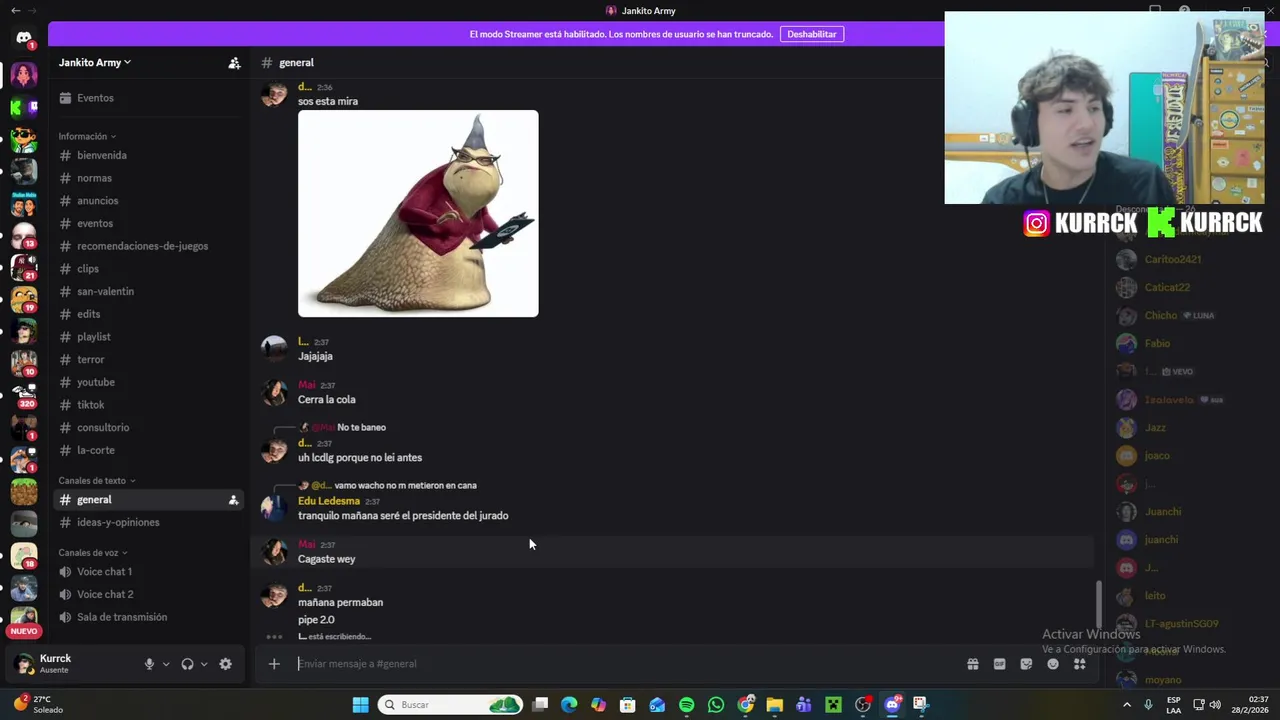1280x720 pixels.
Task: Open microphone input options arrow
Action: pyautogui.click(x=166, y=664)
